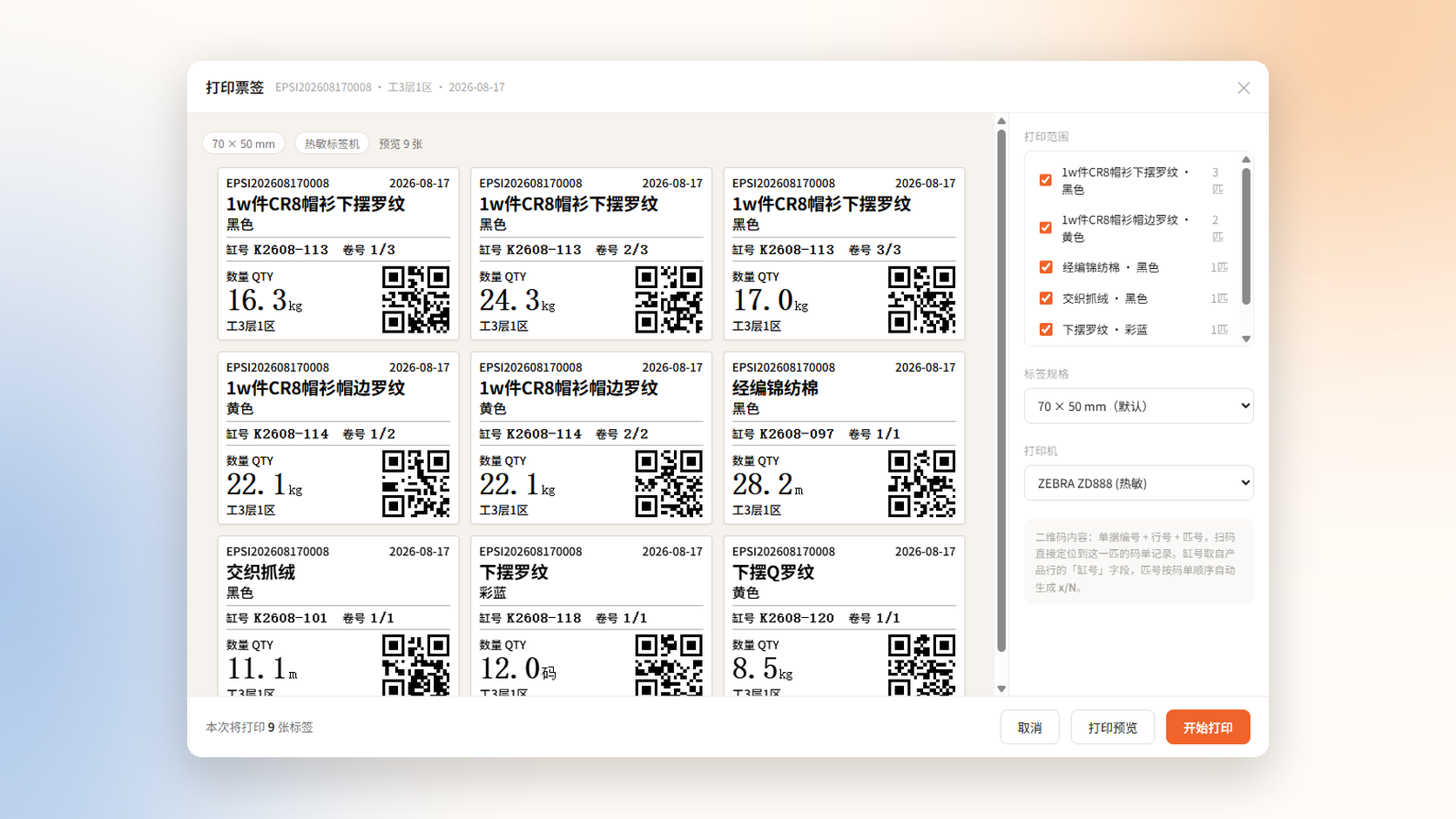Click the QR code on label 卷号 1/3
This screenshot has width=1456, height=819.
pyautogui.click(x=416, y=299)
